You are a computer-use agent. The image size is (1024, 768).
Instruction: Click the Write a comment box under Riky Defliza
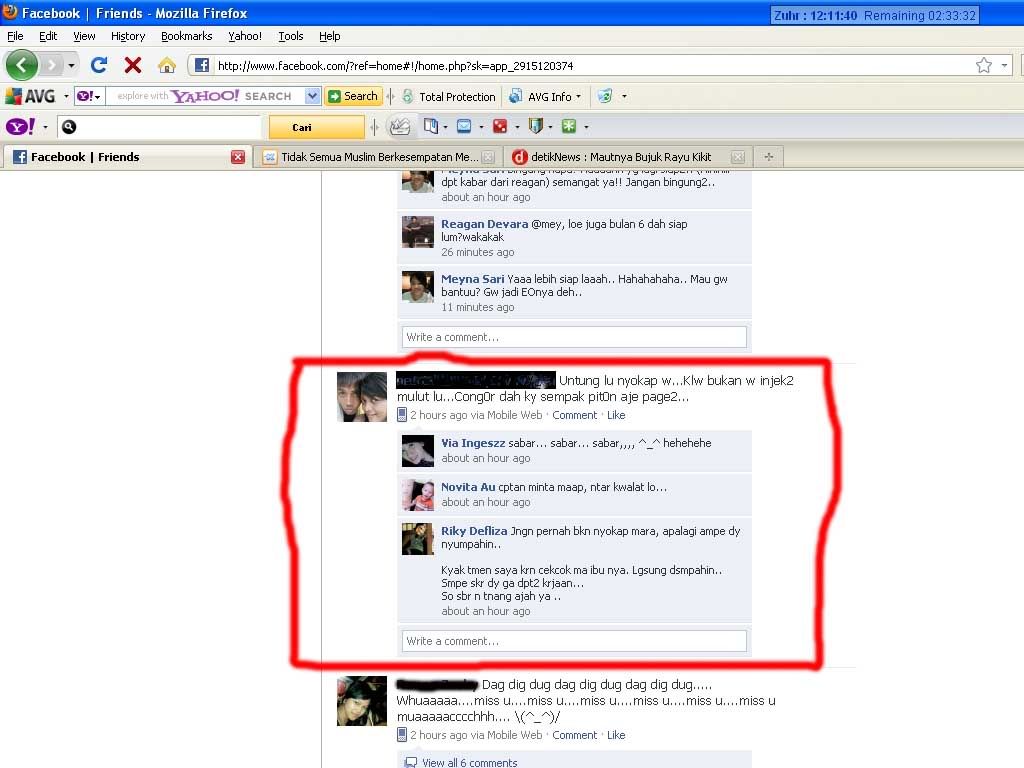(x=574, y=641)
